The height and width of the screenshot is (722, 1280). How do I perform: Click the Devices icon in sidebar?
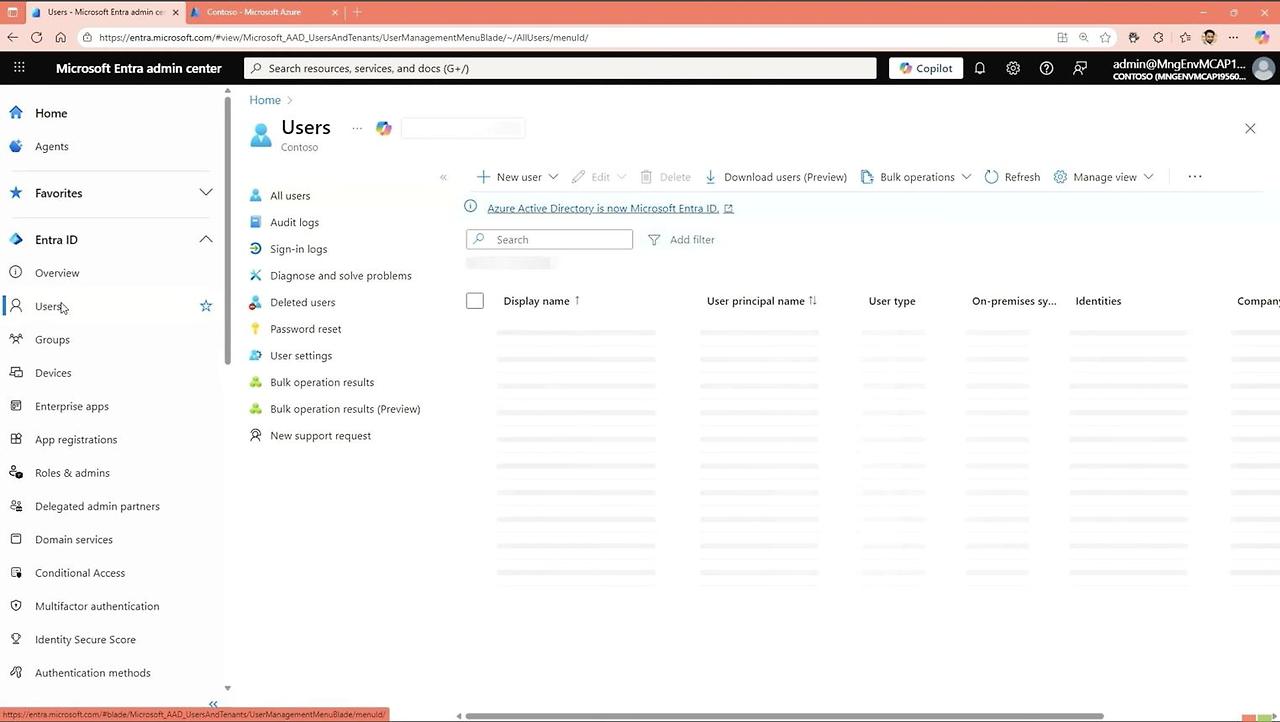click(16, 372)
